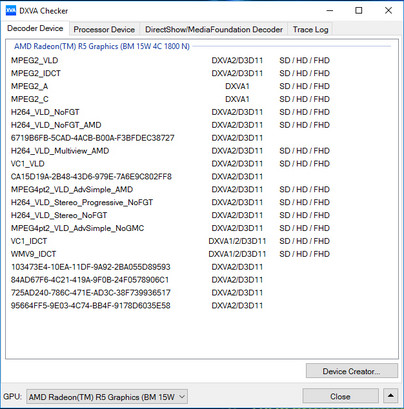Expand the up-arrow options button beside Close

click(x=390, y=396)
